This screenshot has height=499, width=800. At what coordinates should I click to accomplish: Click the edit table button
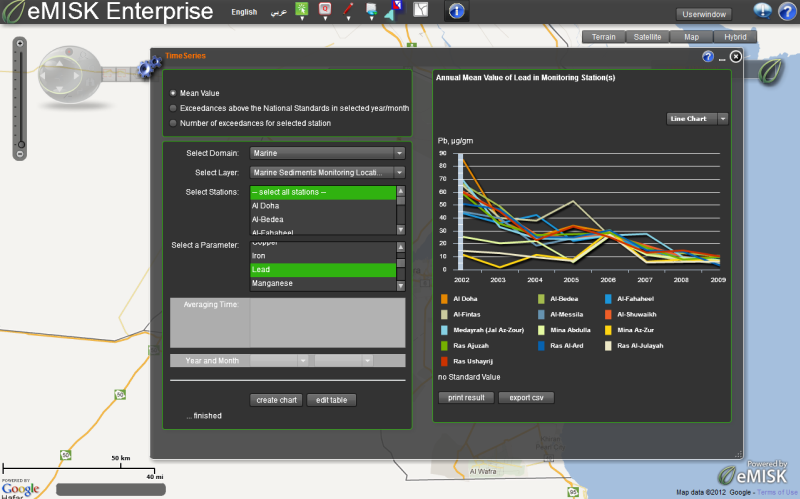click(331, 400)
